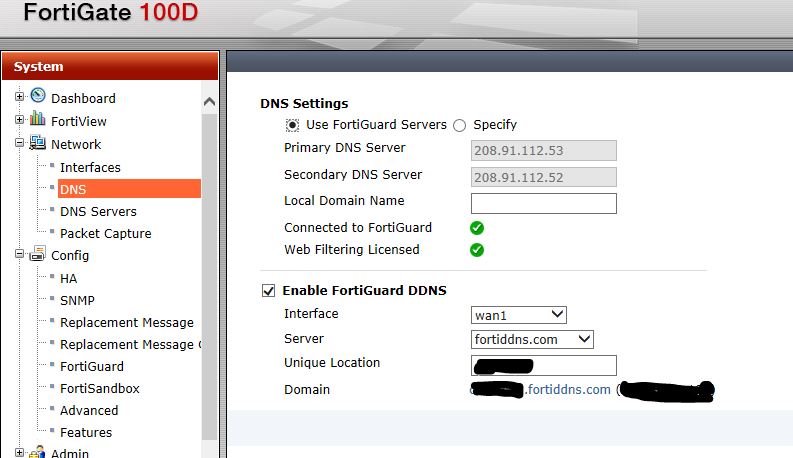Click the Dashboard gauge icon
The width and height of the screenshot is (793, 458).
point(38,96)
